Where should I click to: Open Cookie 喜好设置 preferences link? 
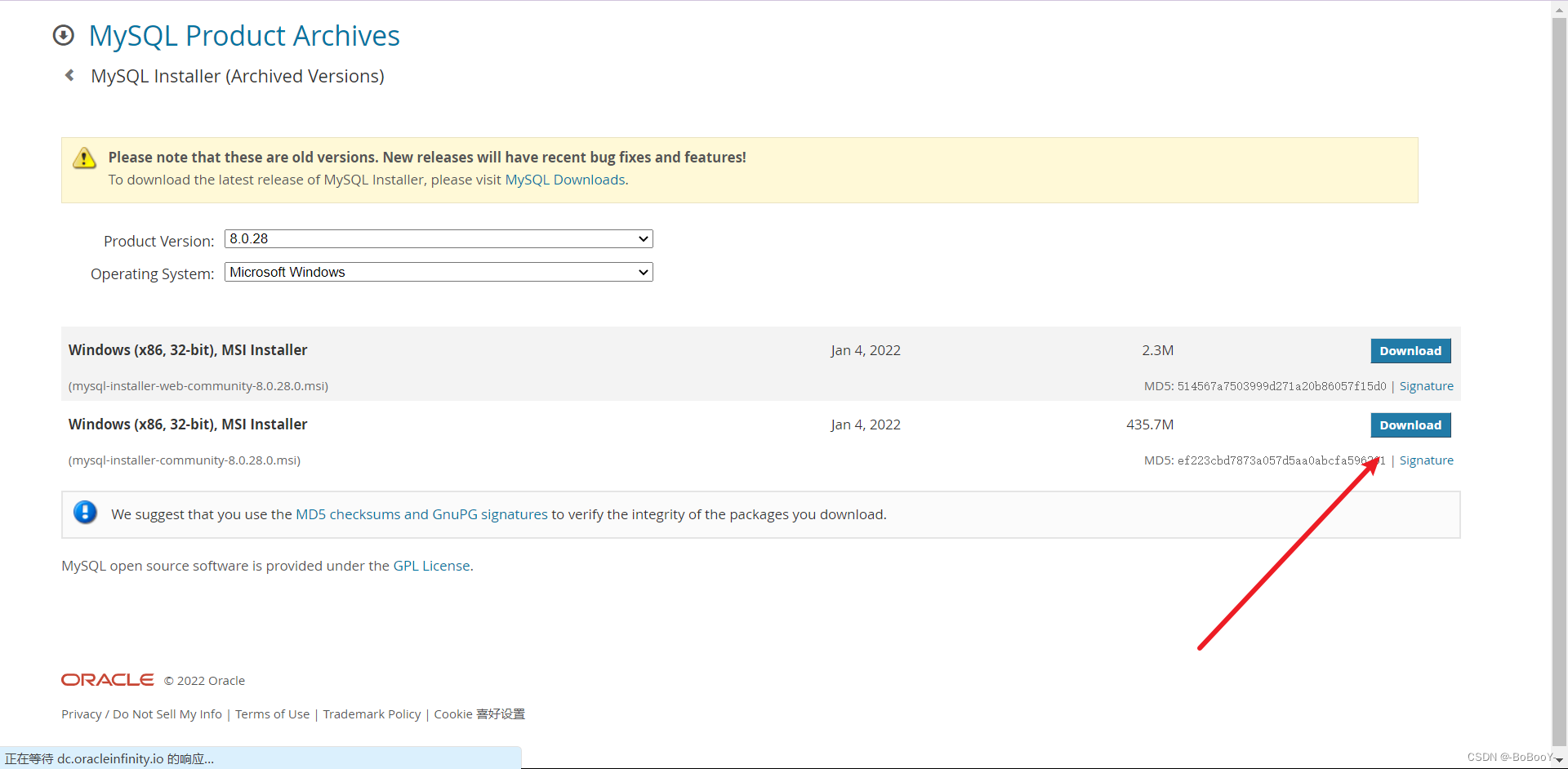[x=479, y=714]
